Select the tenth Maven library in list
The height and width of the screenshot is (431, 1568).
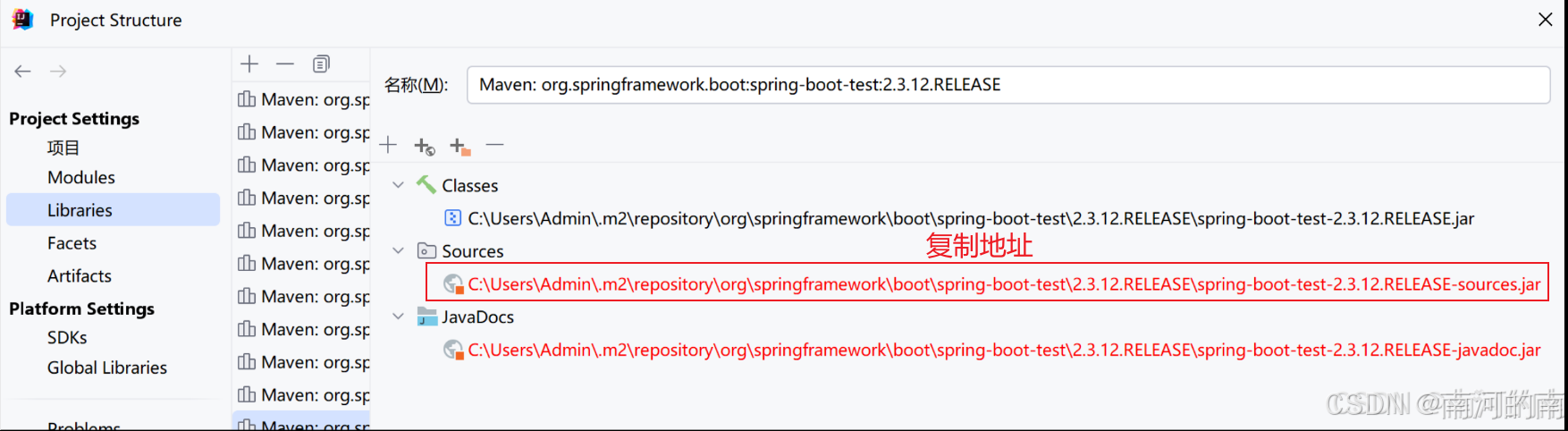[302, 394]
